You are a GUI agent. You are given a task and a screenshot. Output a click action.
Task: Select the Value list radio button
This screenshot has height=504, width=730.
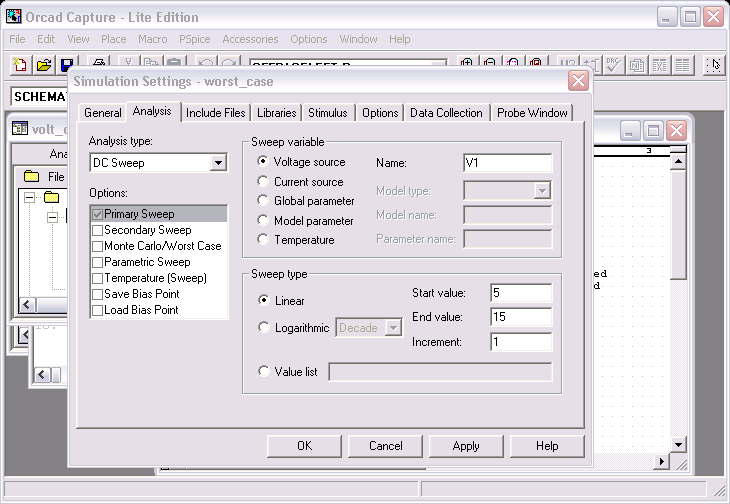pyautogui.click(x=264, y=371)
